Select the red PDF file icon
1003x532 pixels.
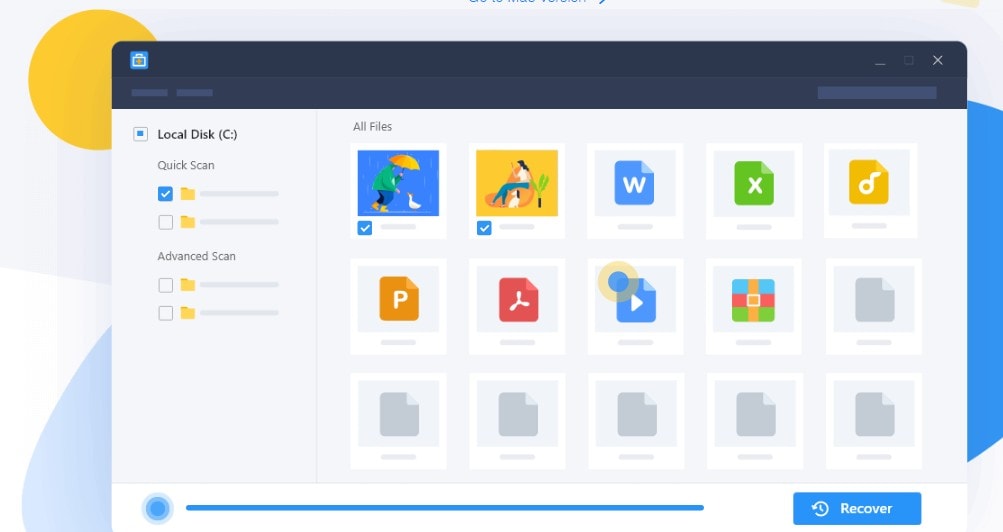click(x=518, y=299)
